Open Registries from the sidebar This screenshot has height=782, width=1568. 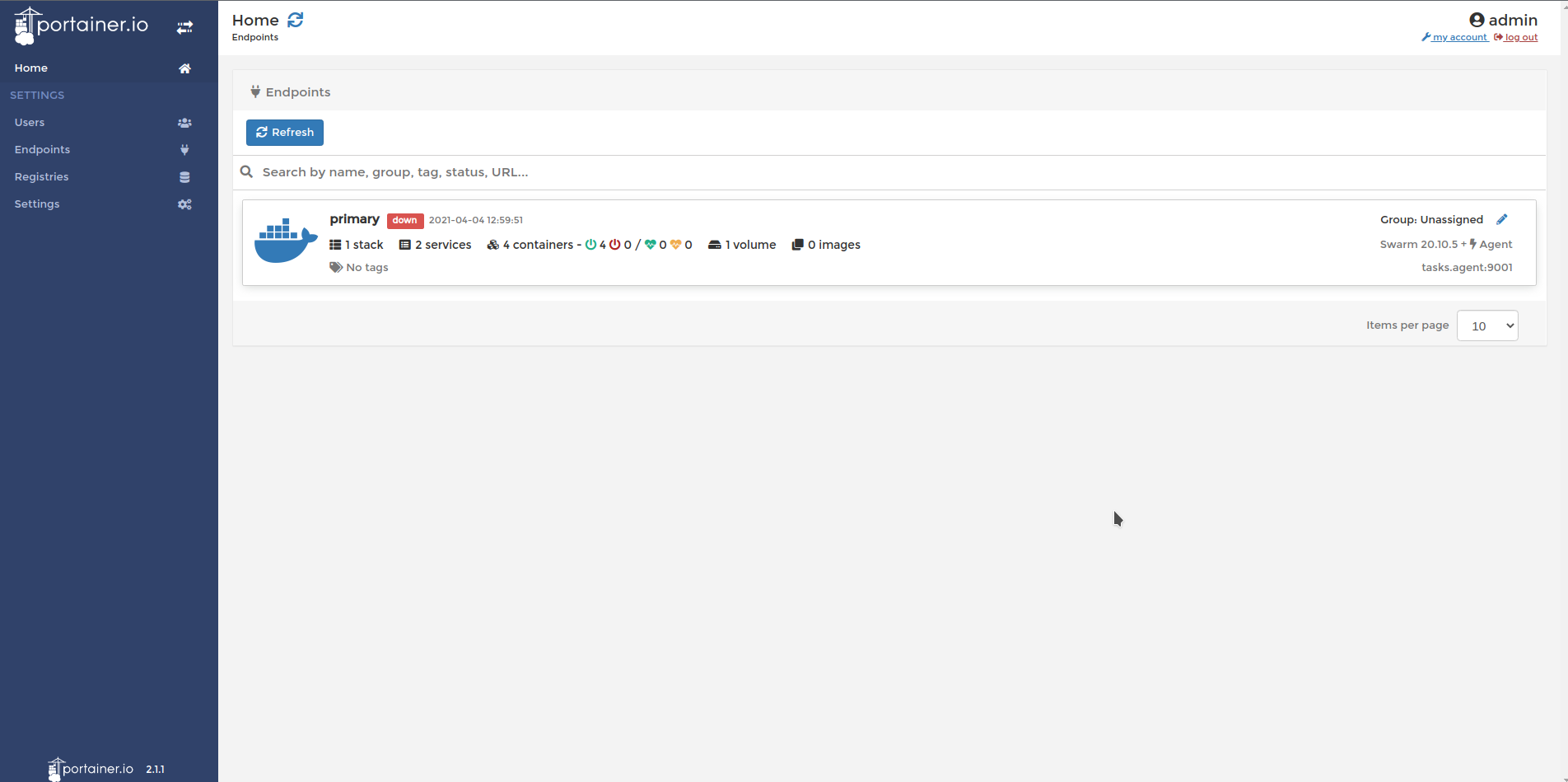(x=41, y=176)
